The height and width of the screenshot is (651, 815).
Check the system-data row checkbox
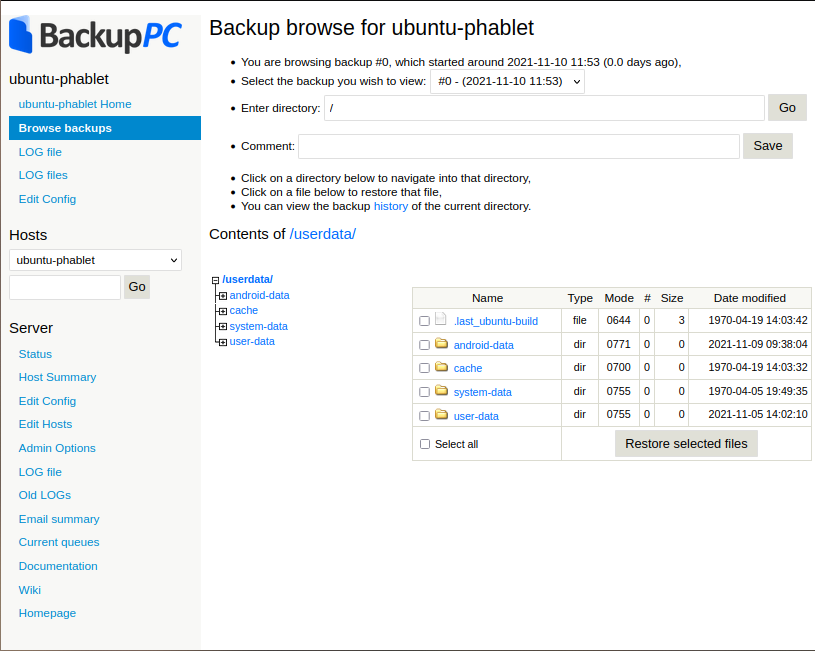tap(424, 392)
